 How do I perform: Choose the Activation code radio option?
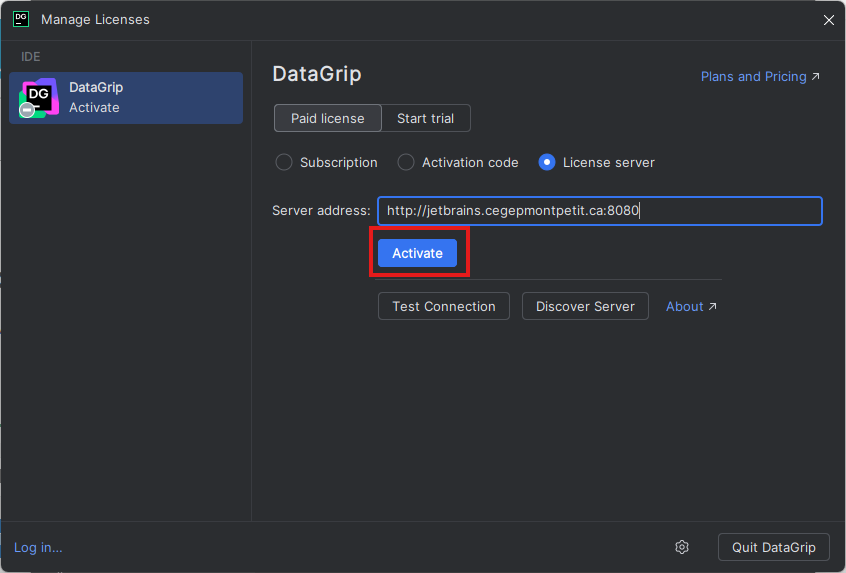tap(406, 162)
